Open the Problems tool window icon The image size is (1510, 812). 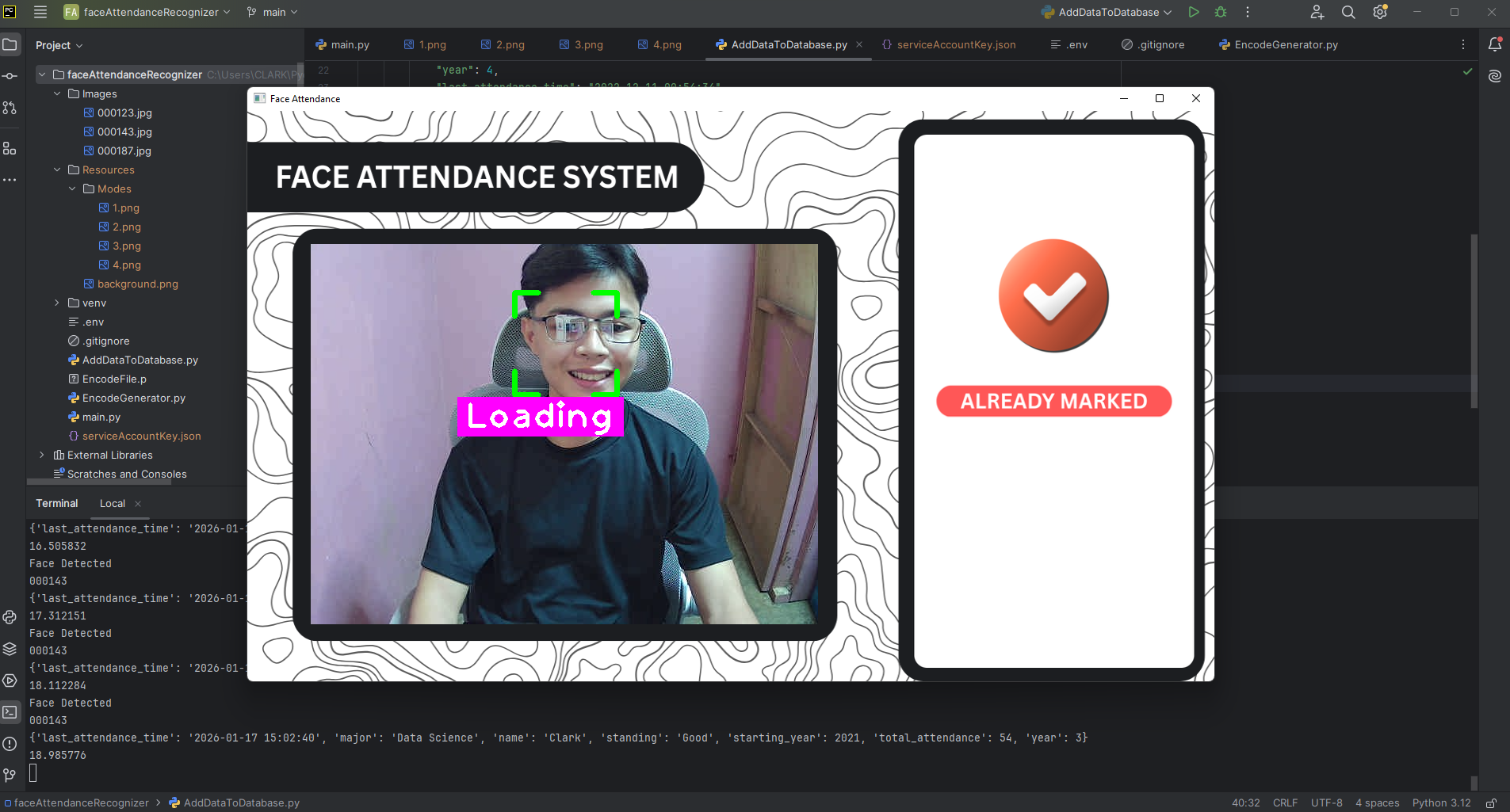coord(10,744)
